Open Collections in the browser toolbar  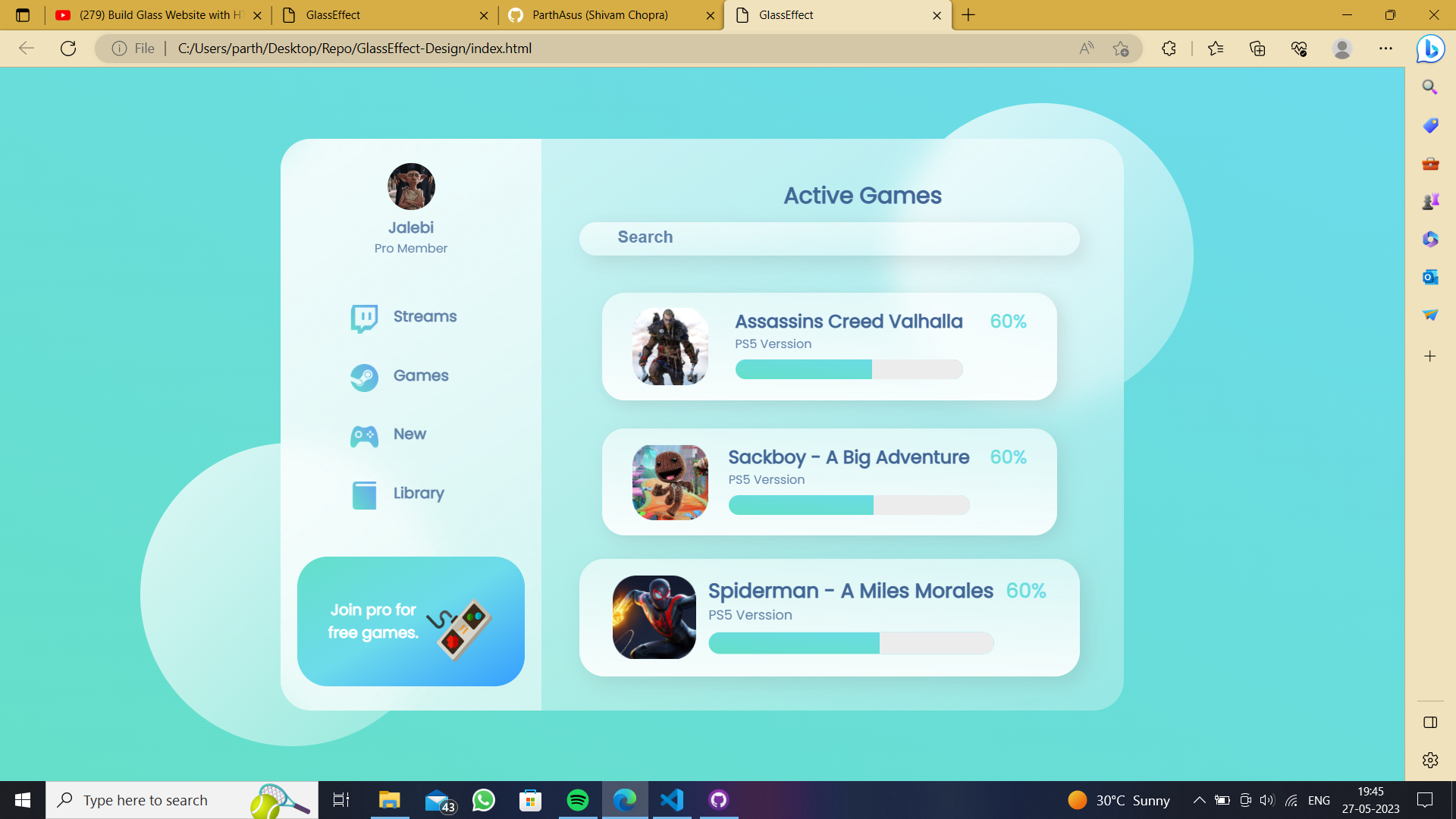click(x=1257, y=48)
